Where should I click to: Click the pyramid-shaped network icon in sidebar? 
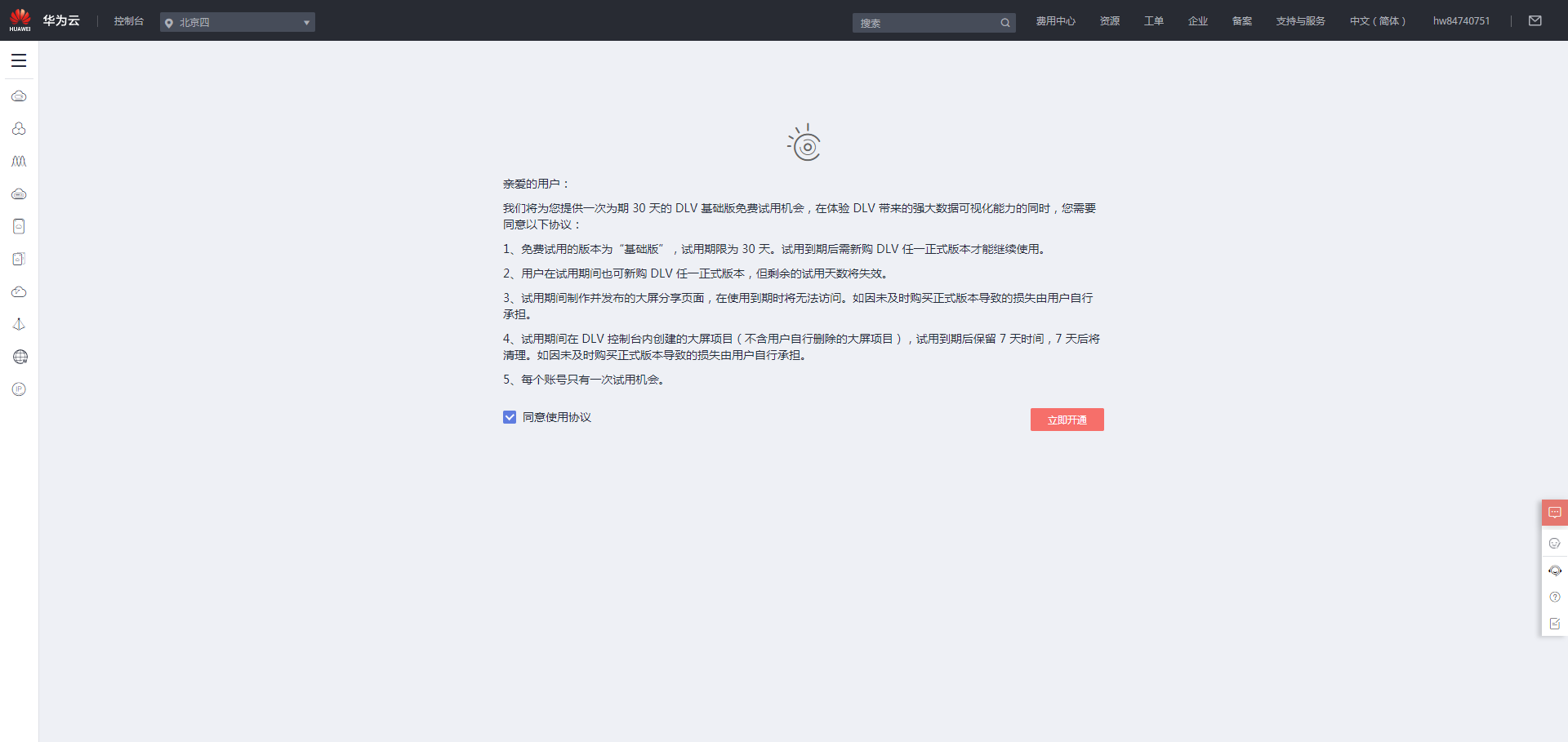pyautogui.click(x=19, y=324)
